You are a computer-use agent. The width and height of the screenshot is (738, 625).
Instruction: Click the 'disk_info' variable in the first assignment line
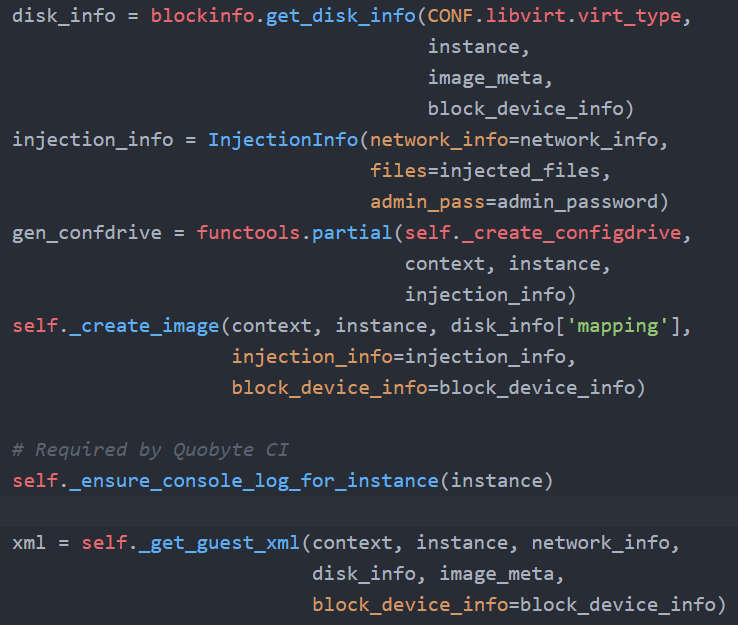coord(64,16)
